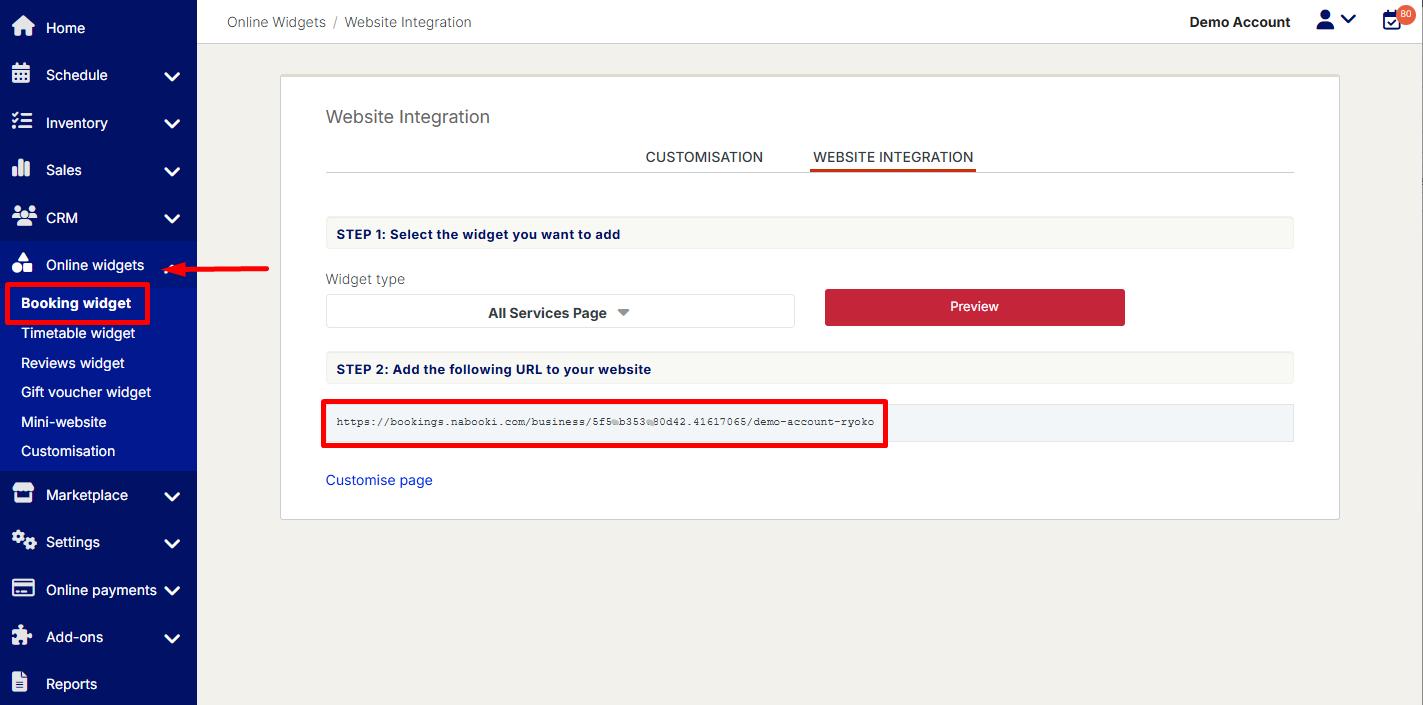The image size is (1423, 705).
Task: Open Timetable widget in sidebar
Action: coord(78,333)
